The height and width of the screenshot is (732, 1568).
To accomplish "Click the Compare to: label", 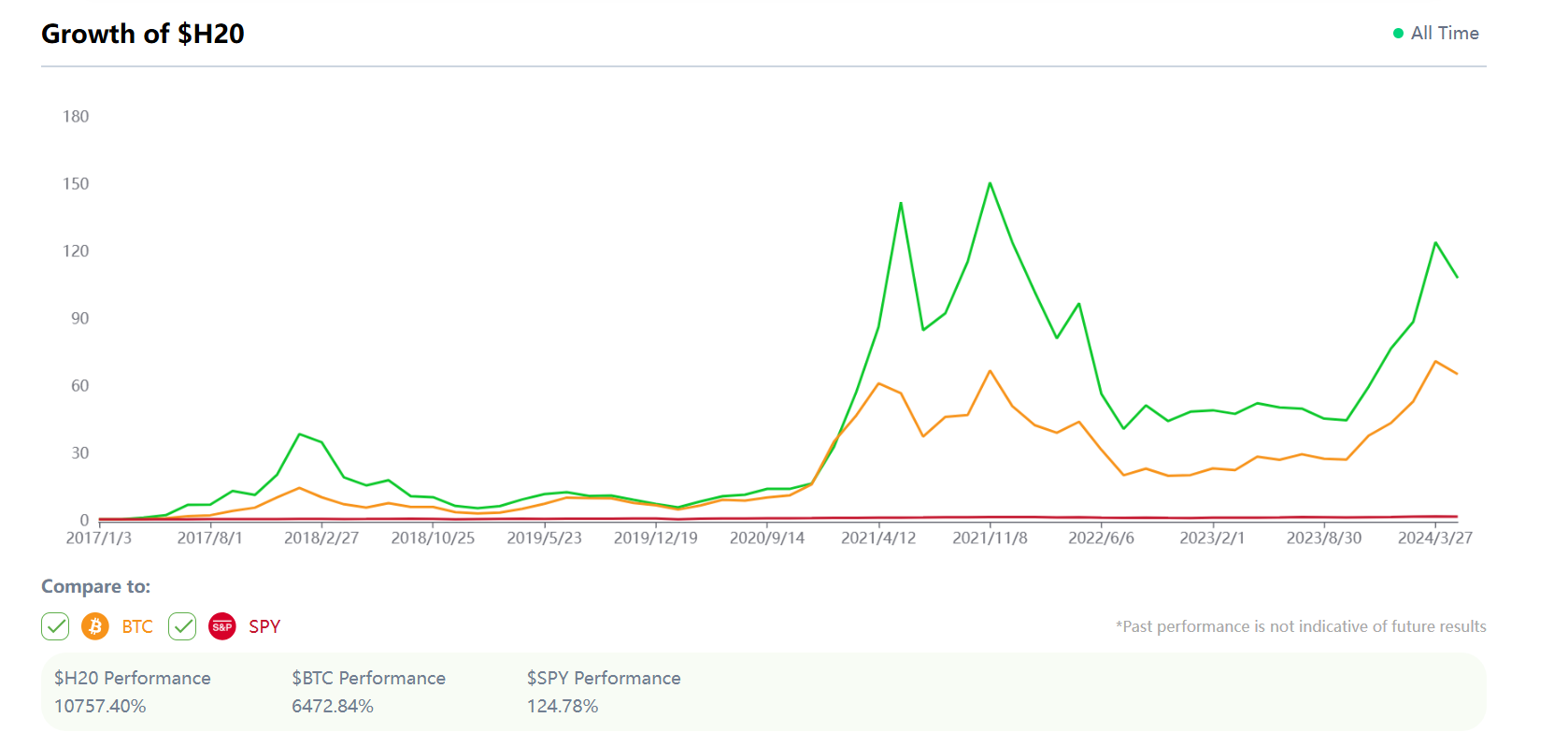I will [x=95, y=586].
